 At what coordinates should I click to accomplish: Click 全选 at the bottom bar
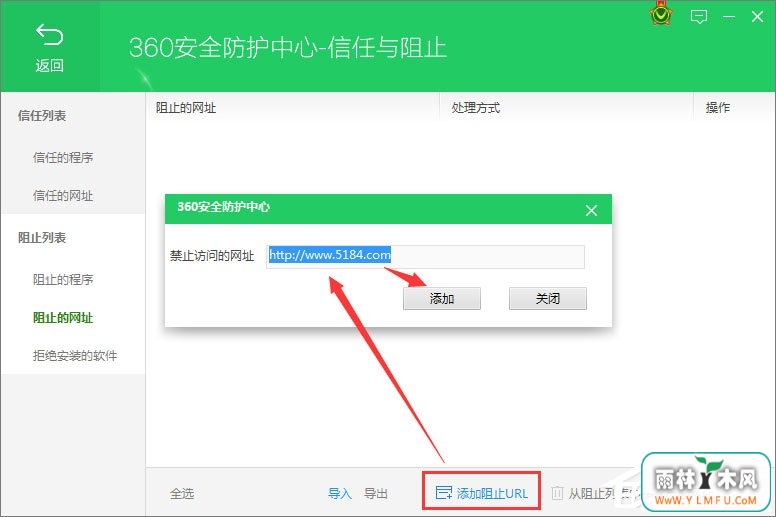(x=182, y=493)
